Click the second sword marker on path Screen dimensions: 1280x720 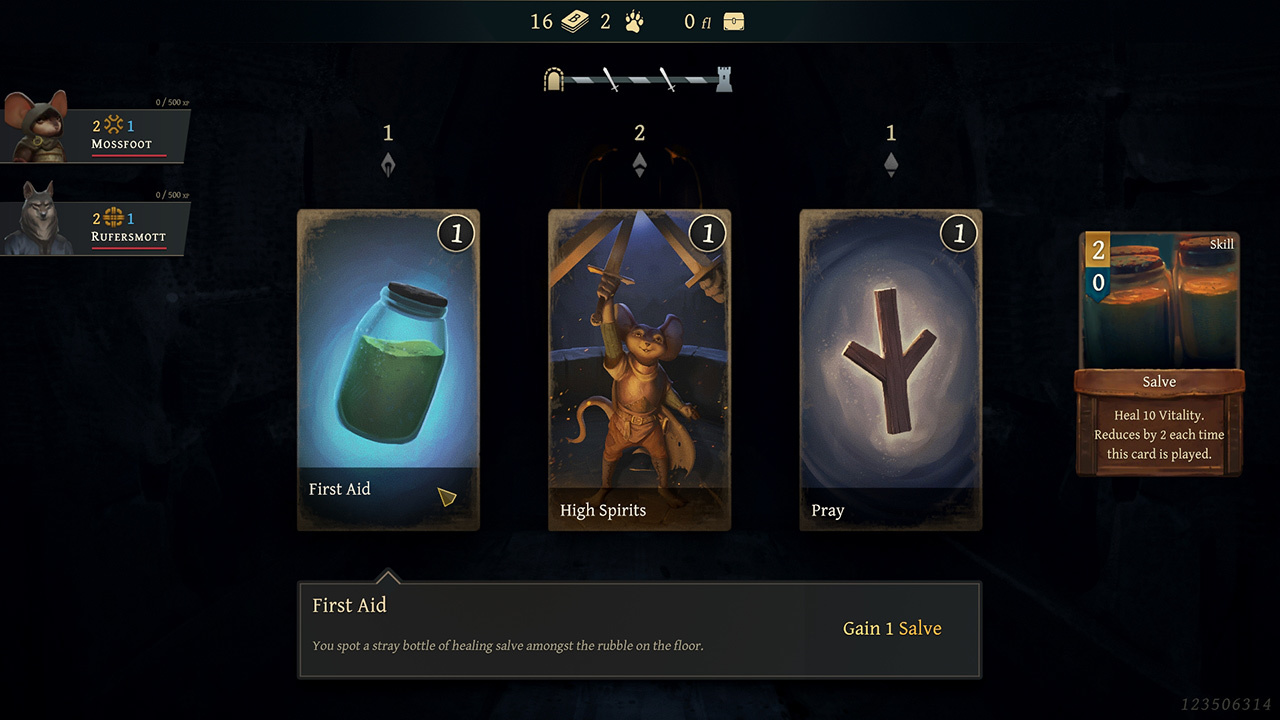point(667,80)
